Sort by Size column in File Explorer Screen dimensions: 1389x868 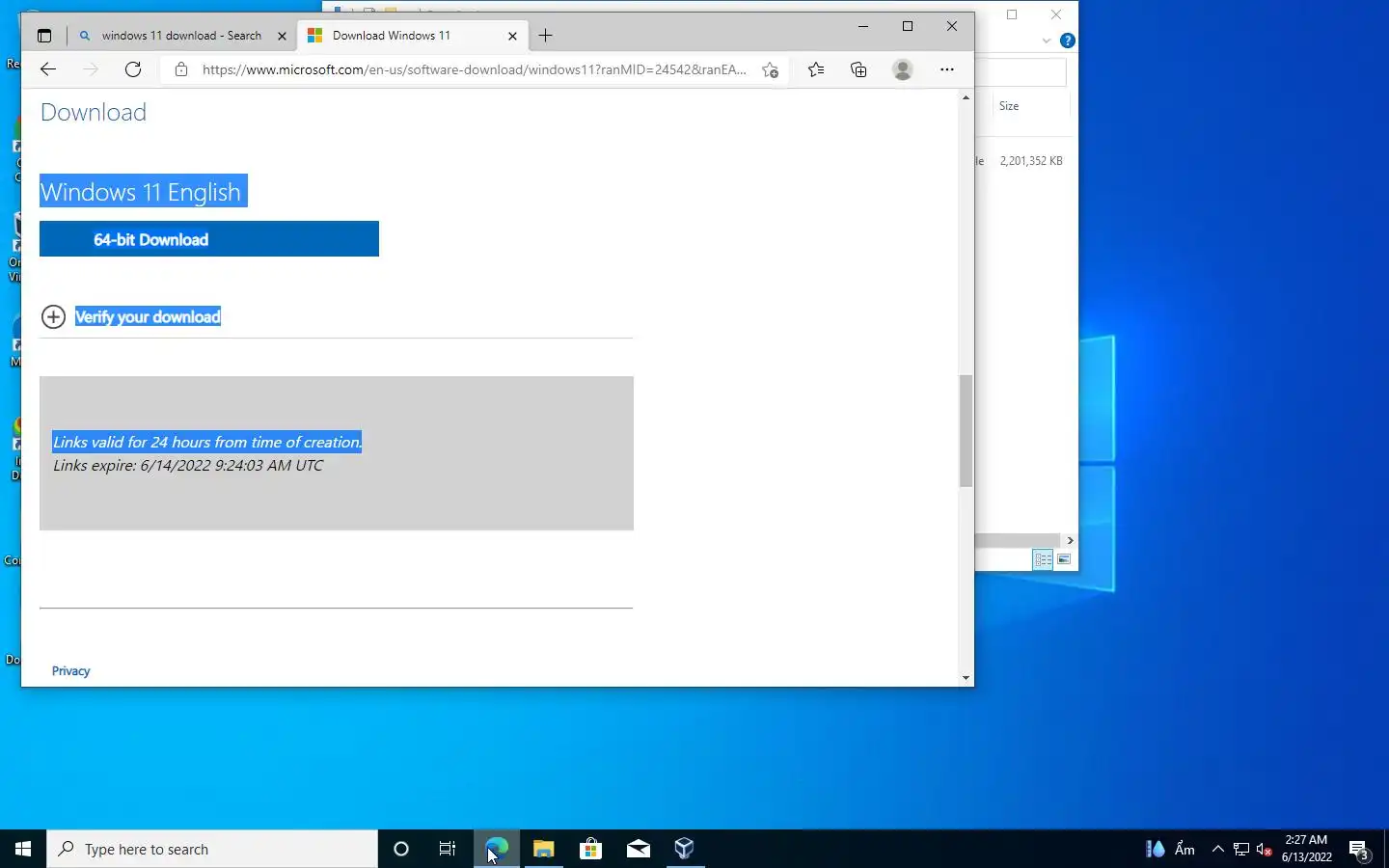click(1009, 106)
